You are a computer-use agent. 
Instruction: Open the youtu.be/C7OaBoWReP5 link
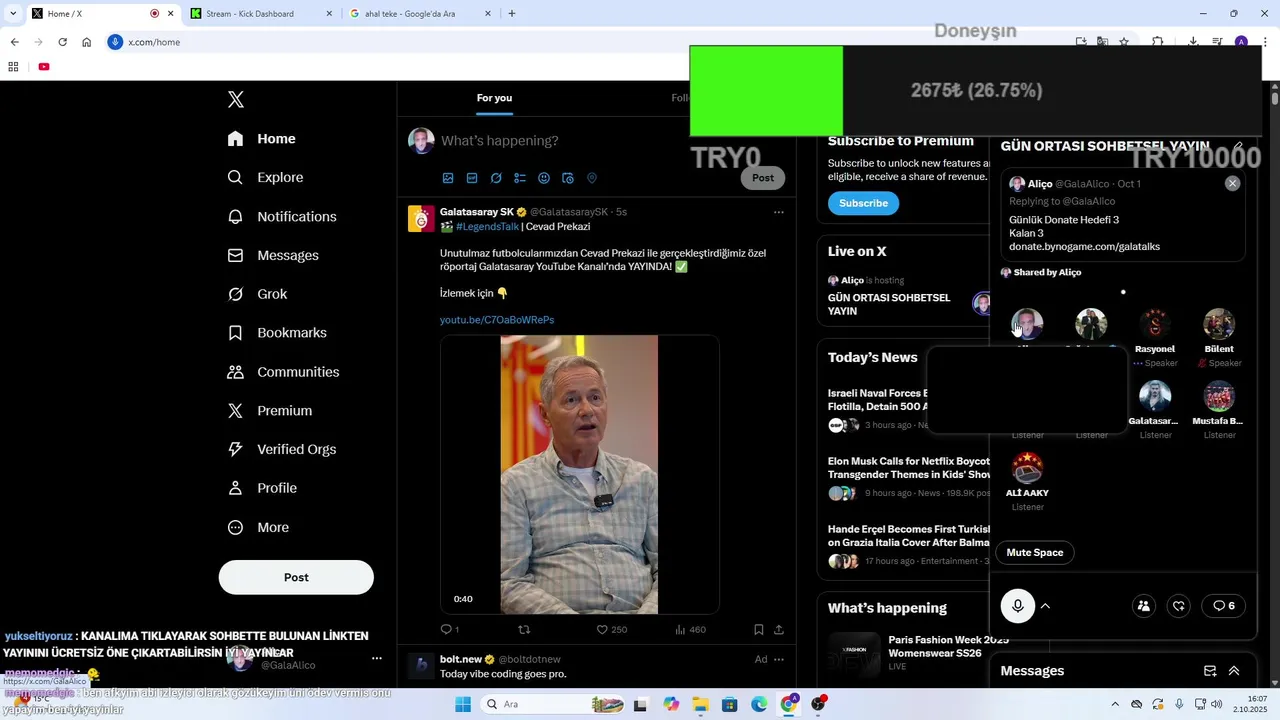point(497,320)
